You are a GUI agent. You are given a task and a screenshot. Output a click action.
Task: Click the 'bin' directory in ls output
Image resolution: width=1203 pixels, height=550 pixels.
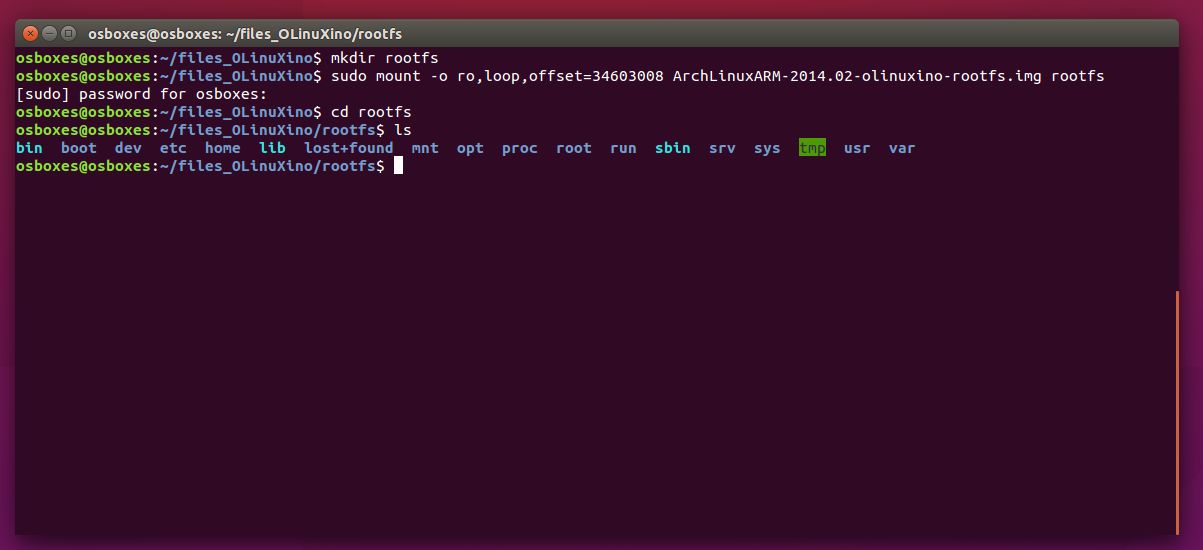(29, 148)
